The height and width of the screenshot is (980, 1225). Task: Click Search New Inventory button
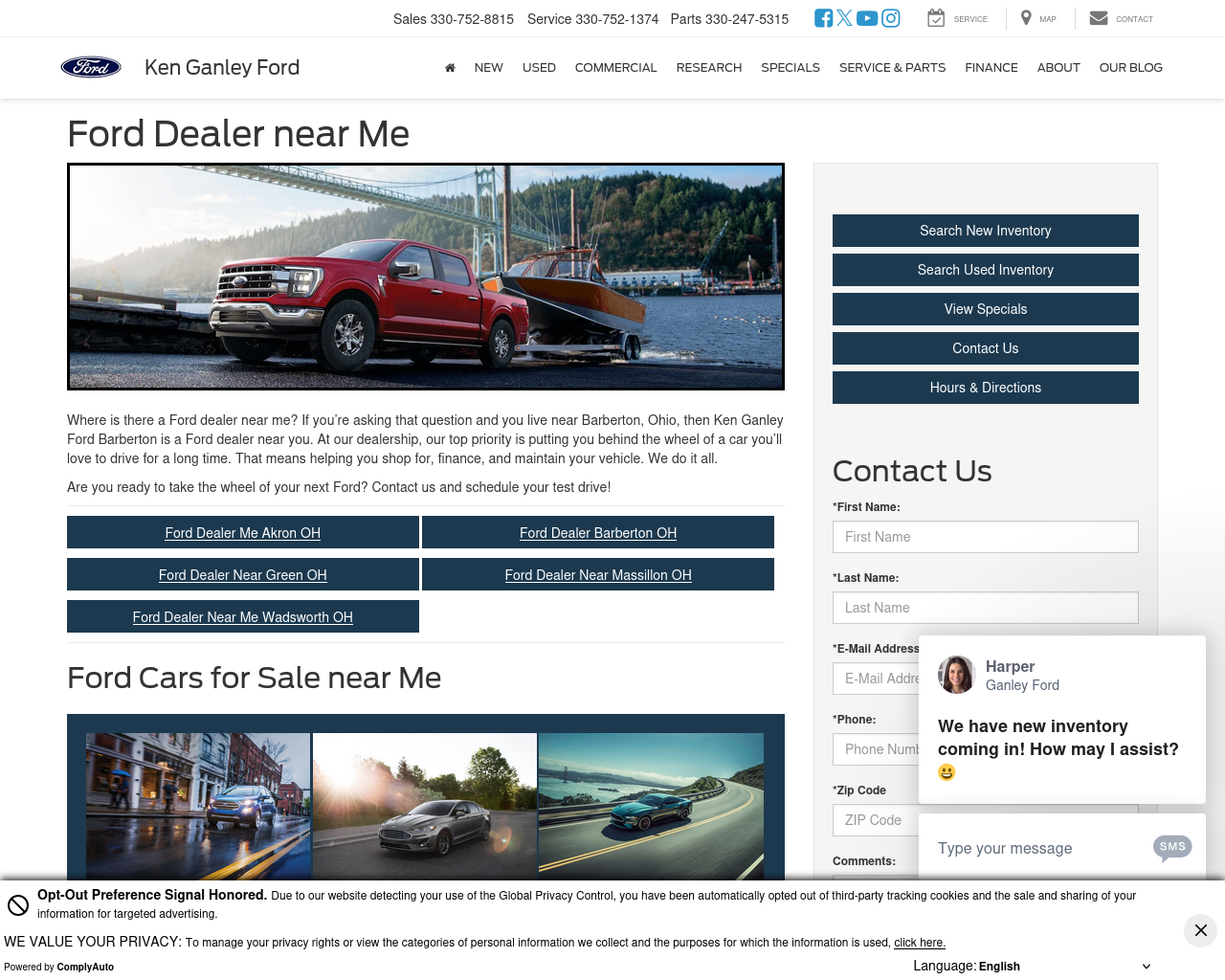[x=986, y=231]
